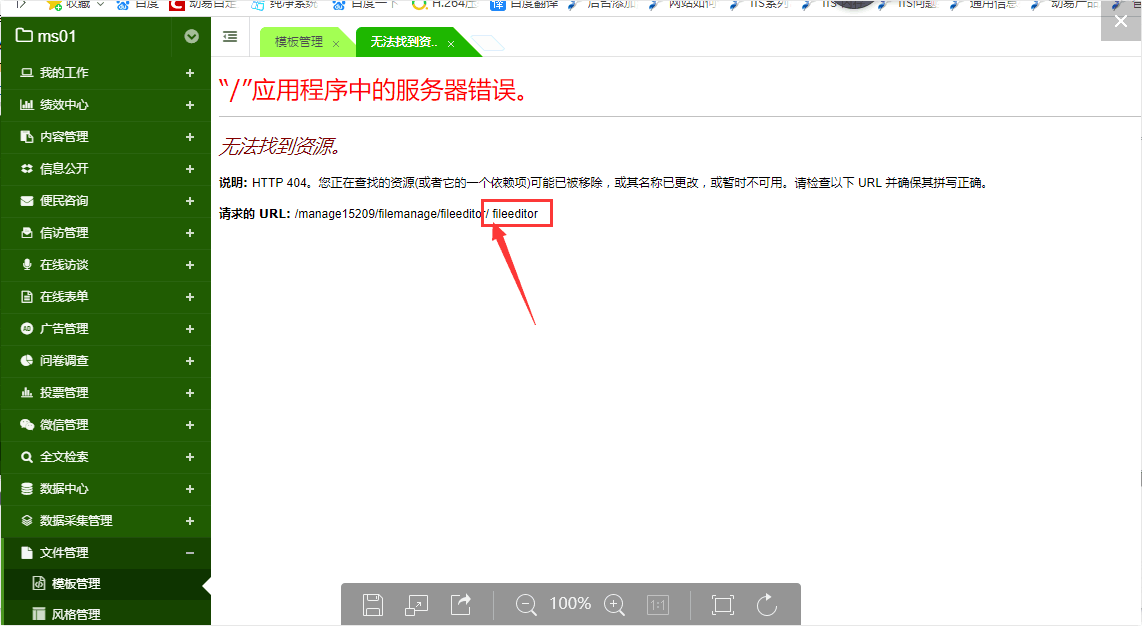Open the 数据中心 sidebar menu
1142x626 pixels.
(x=64, y=489)
